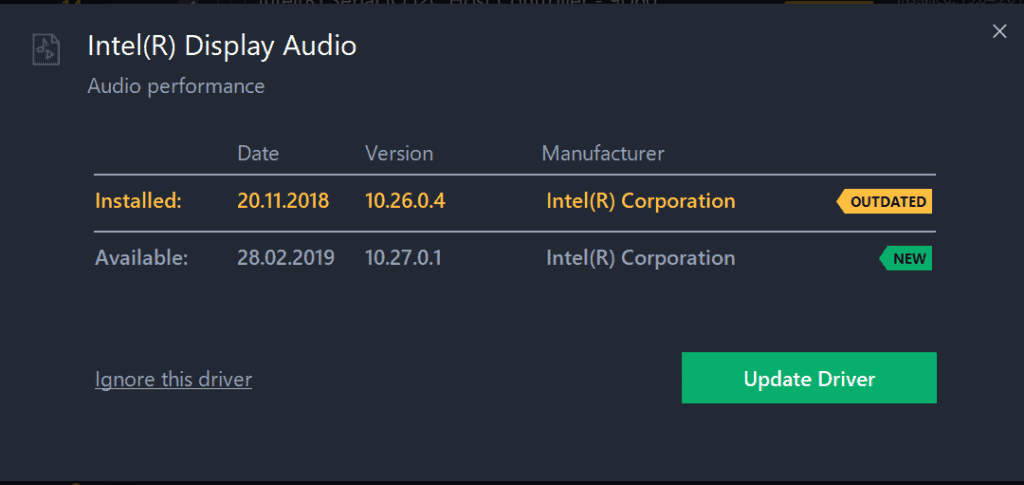Click the Audio performance subtitle
This screenshot has height=485, width=1024.
pyautogui.click(x=176, y=86)
